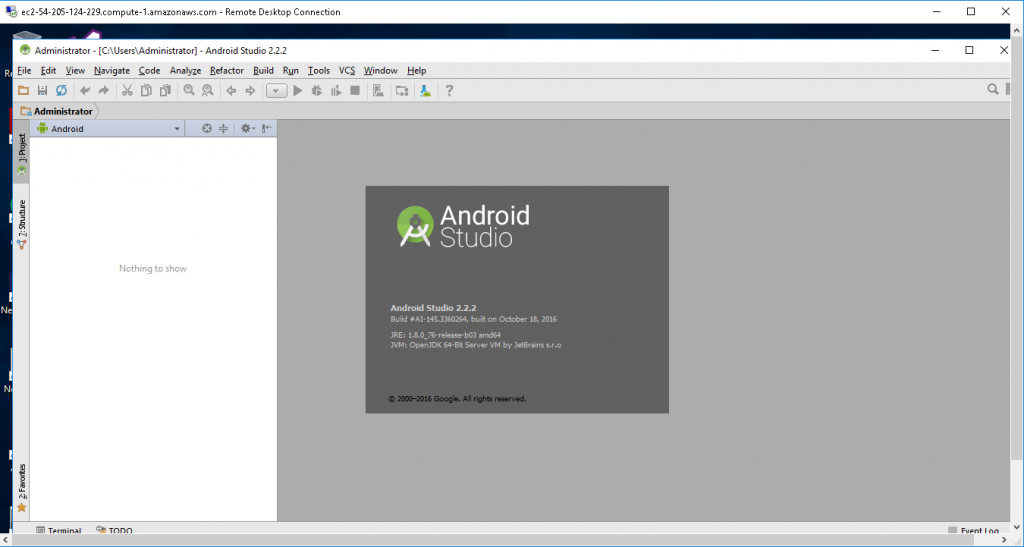This screenshot has height=547, width=1024.
Task: Click the Run play icon
Action: coord(298,91)
